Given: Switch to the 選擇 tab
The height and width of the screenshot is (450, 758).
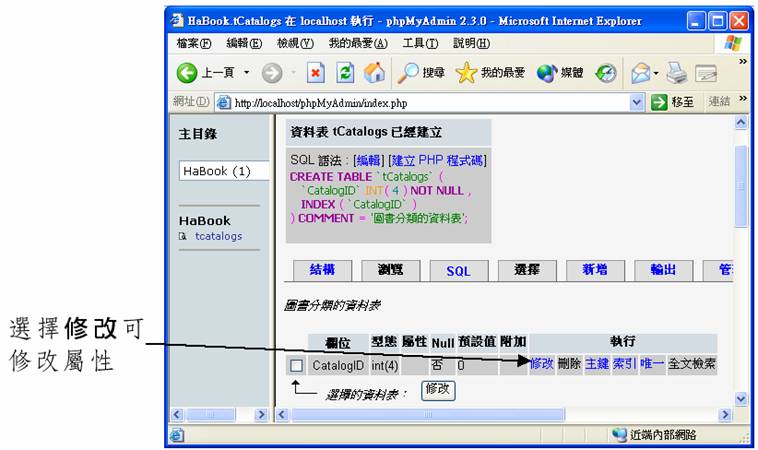Looking at the screenshot, I should tap(527, 270).
